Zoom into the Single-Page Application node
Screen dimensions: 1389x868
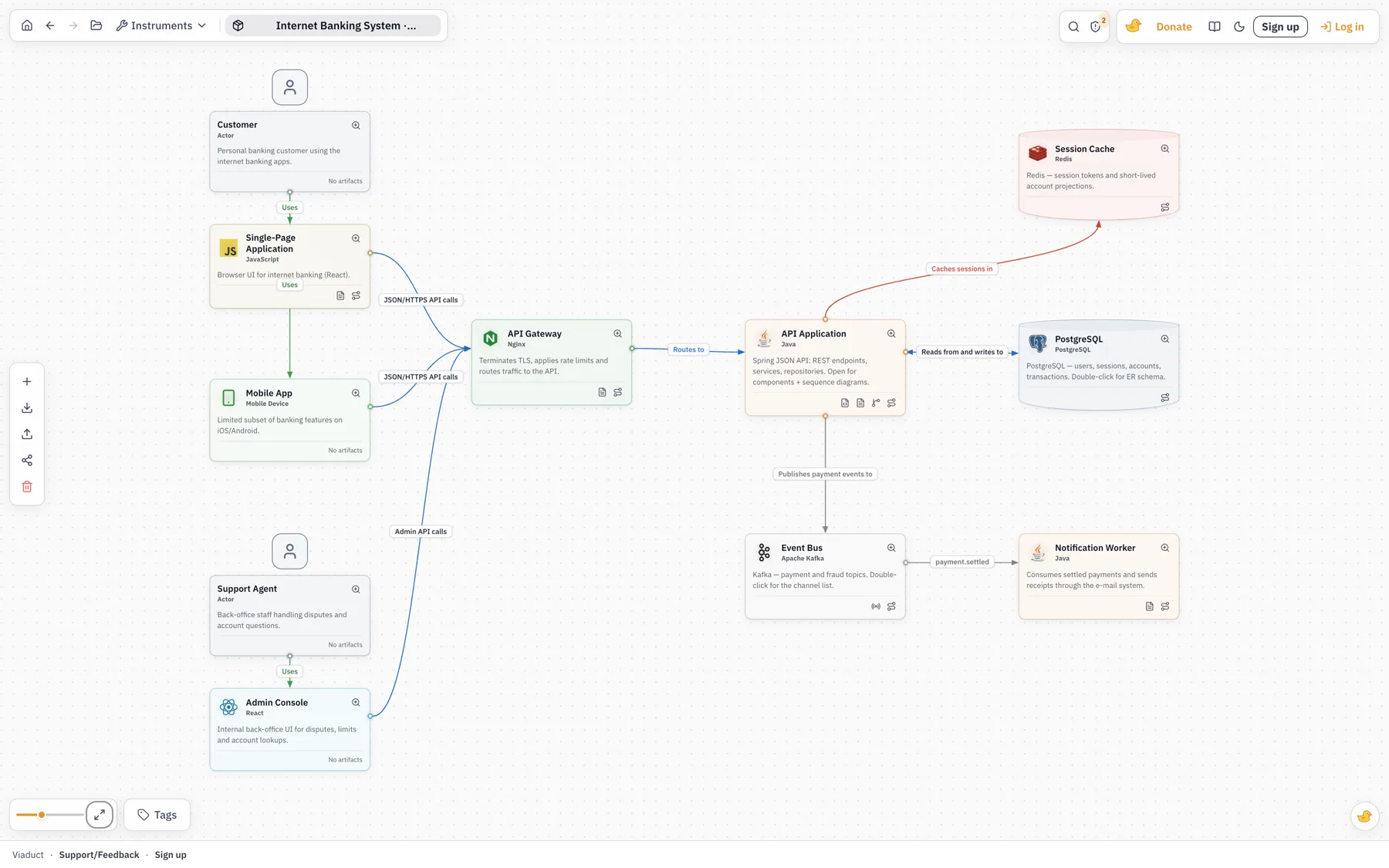point(356,238)
